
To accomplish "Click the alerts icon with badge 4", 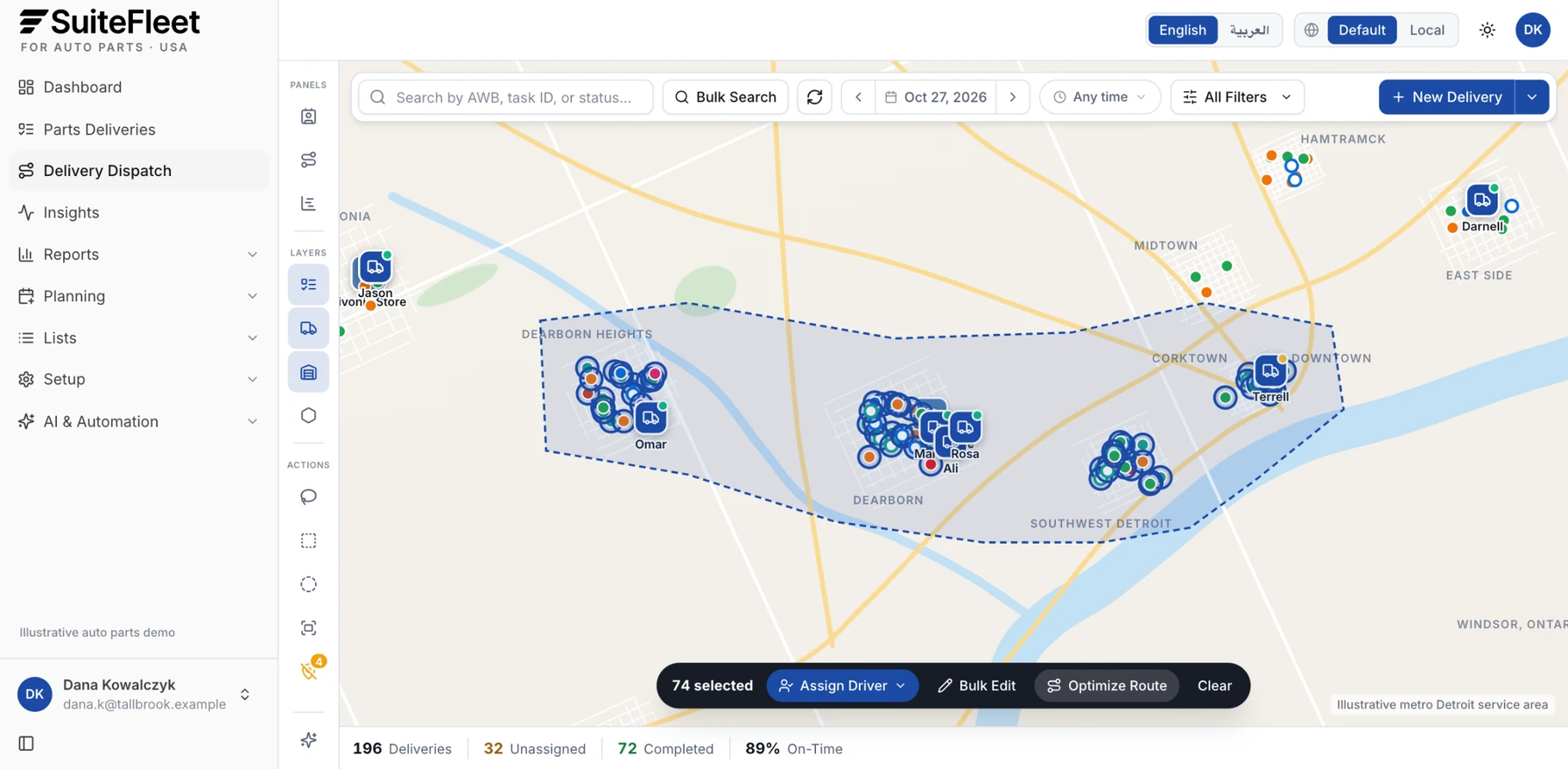I will tap(308, 671).
